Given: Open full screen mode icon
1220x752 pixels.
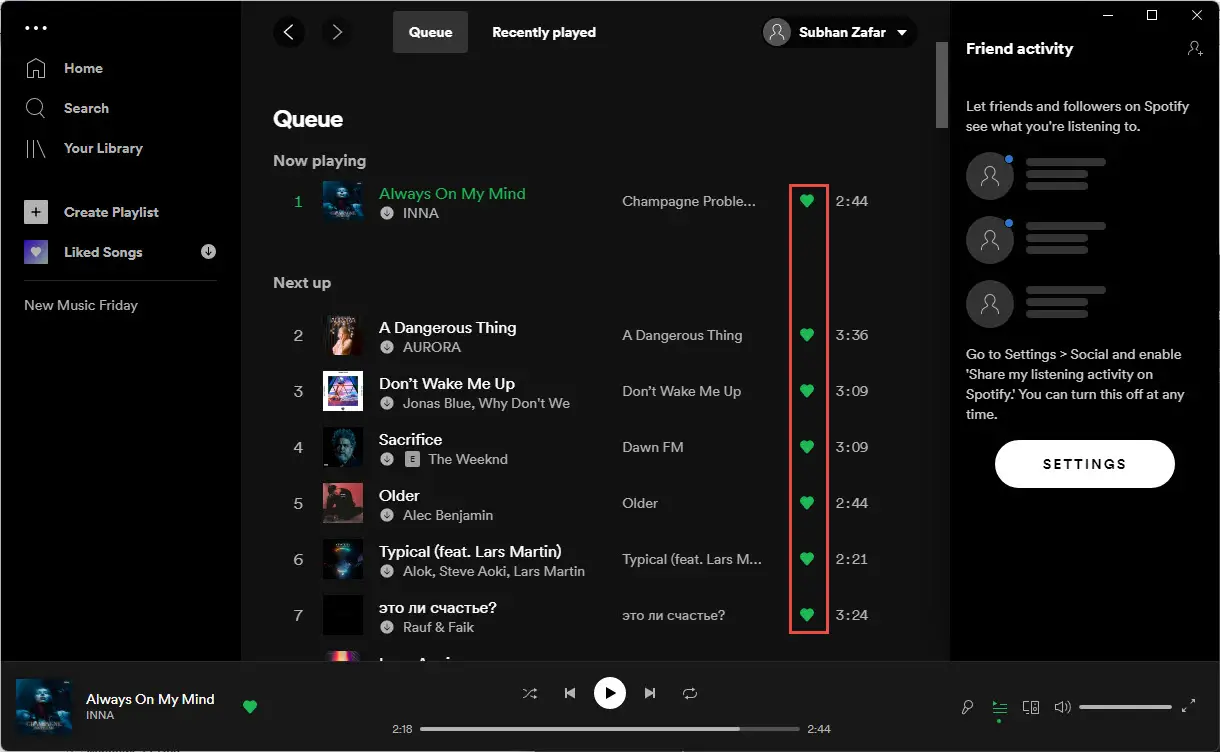Looking at the screenshot, I should coord(1188,707).
